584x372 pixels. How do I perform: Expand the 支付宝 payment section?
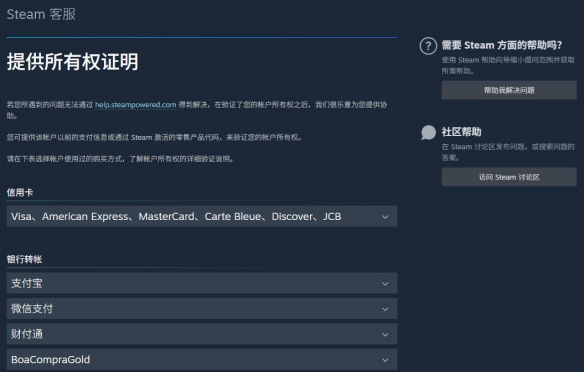pos(202,283)
